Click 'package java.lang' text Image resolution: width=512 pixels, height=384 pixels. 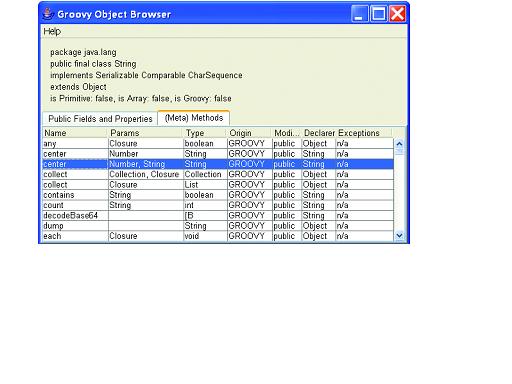coord(83,52)
